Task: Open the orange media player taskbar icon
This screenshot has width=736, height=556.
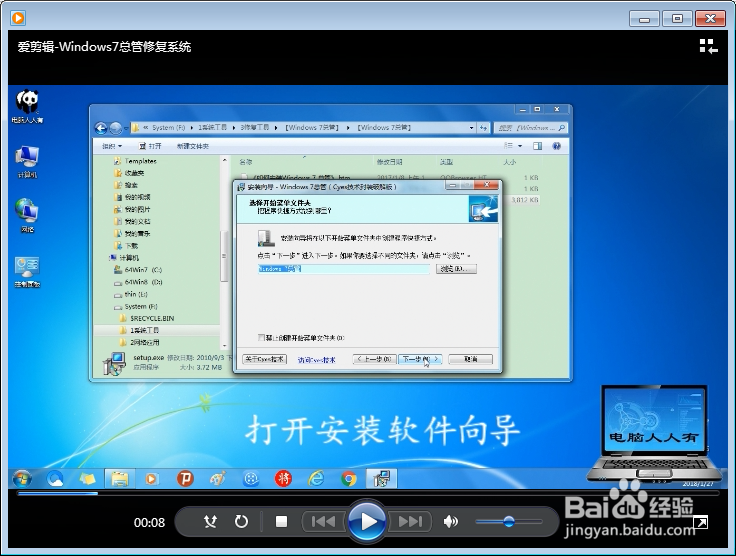Action: [151, 479]
